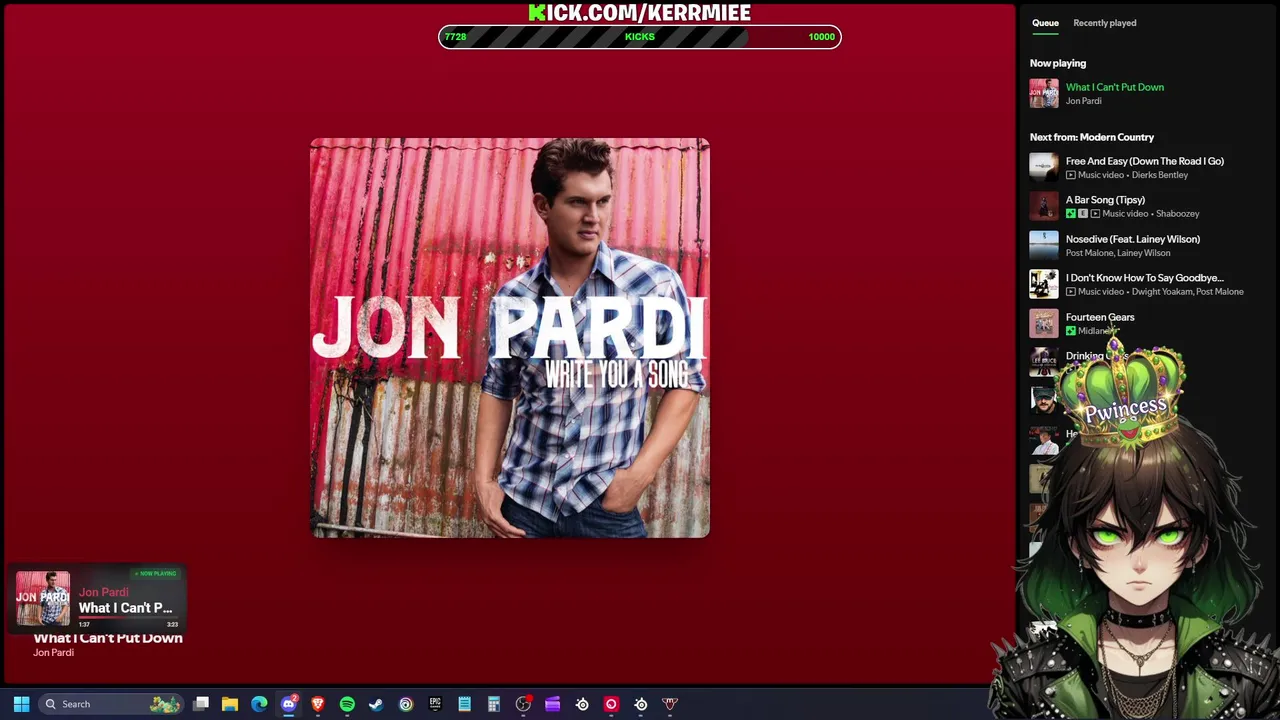Click the music video icon under Free And Easy
The image size is (1280, 720).
[x=1071, y=175]
